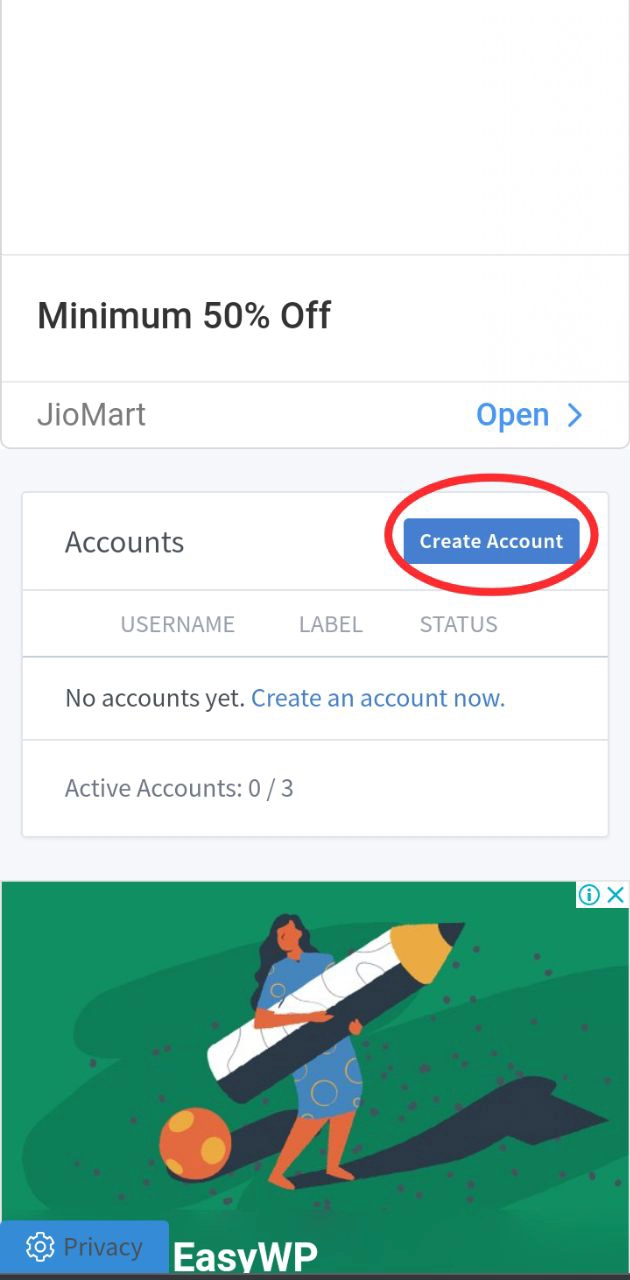The image size is (630, 1280).
Task: Tap the 'Minimum 50% Off' ad headline
Action: pyautogui.click(x=184, y=316)
